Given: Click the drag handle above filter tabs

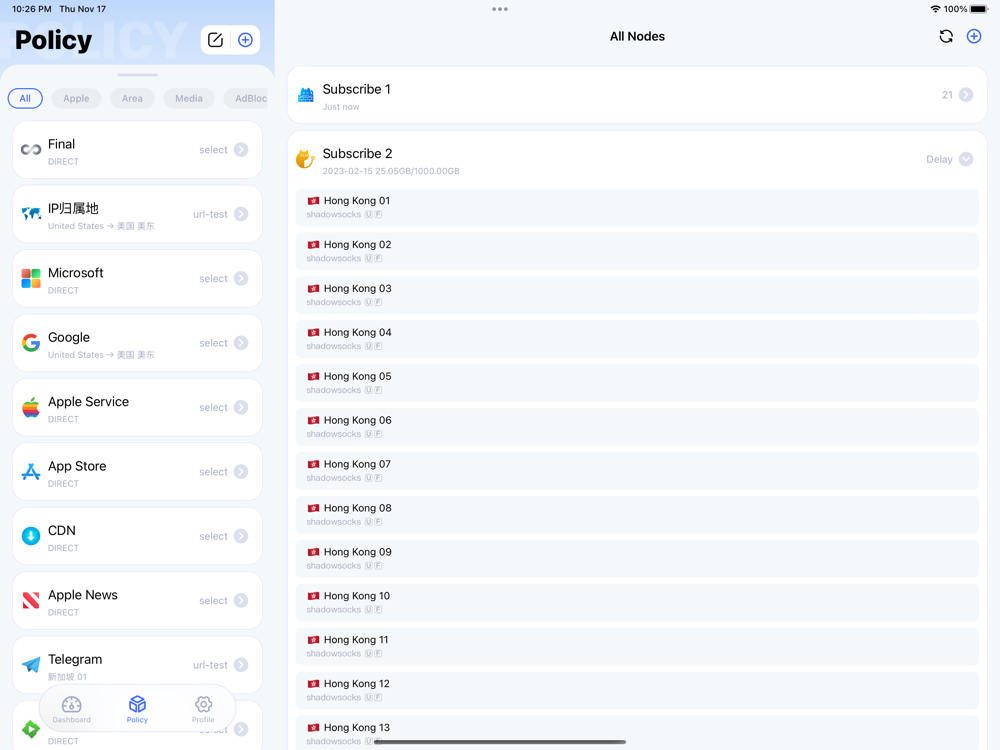Looking at the screenshot, I should pyautogui.click(x=137, y=75).
